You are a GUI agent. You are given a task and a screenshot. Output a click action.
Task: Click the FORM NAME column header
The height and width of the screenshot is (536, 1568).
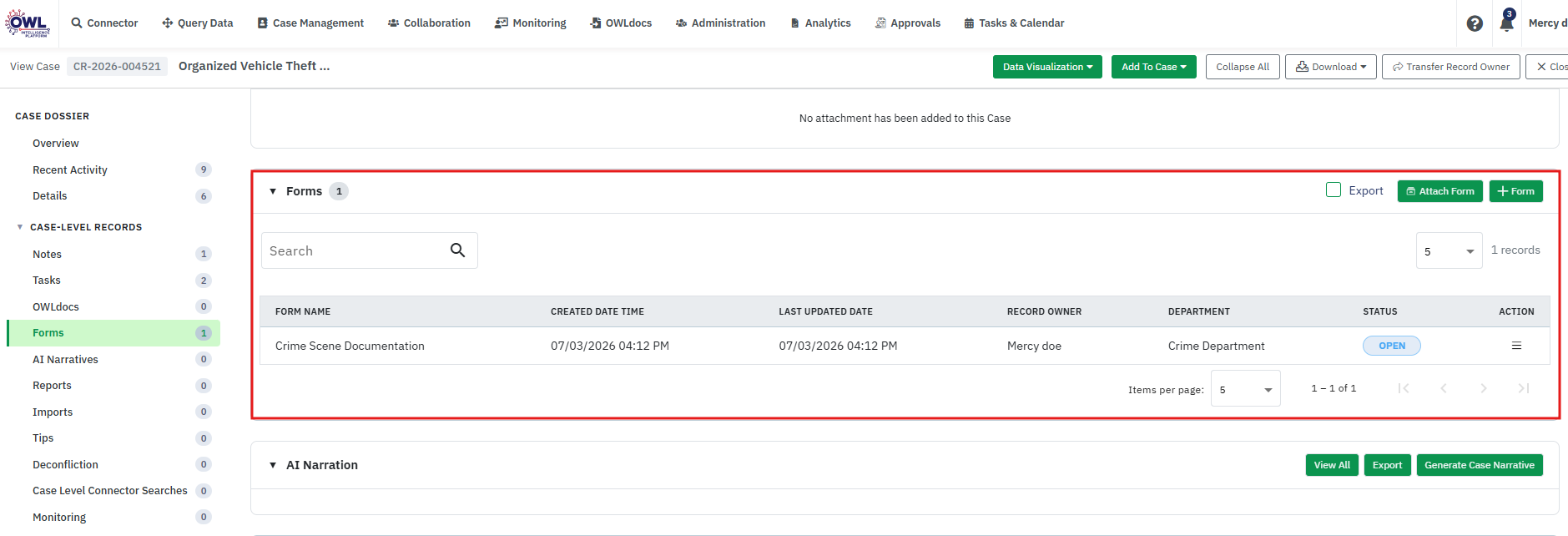point(303,311)
